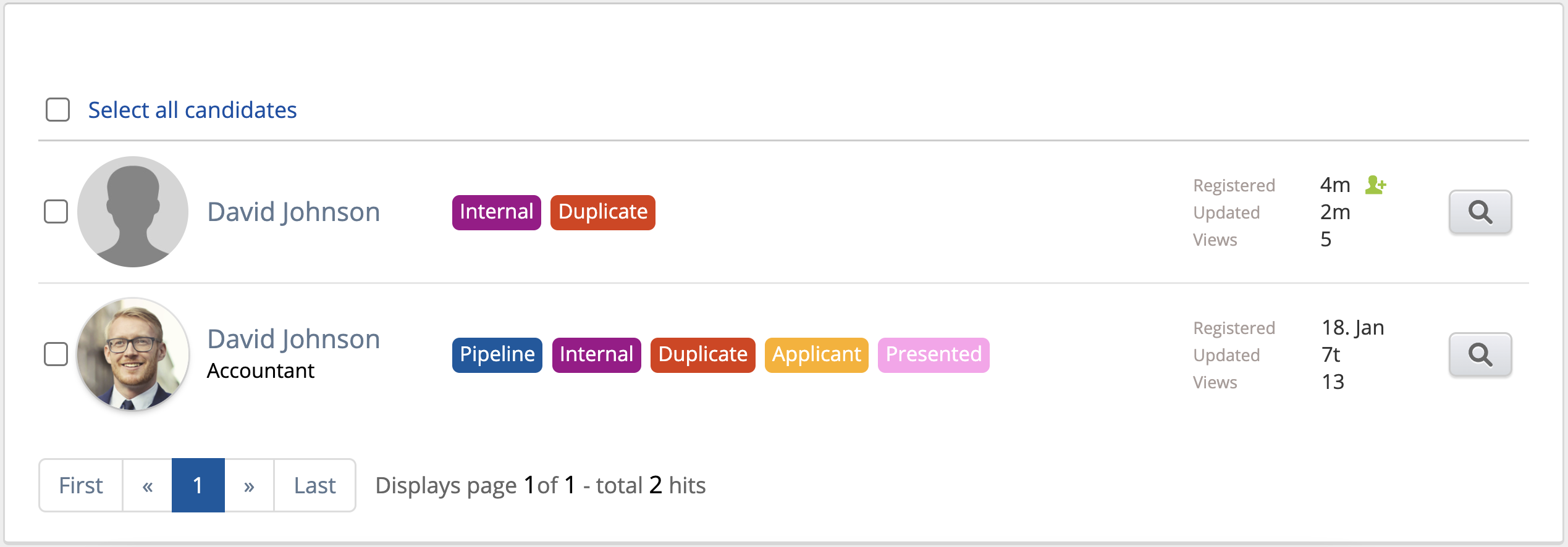Click the previous page « arrow
Screen dimensions: 1568x547
coord(148,485)
